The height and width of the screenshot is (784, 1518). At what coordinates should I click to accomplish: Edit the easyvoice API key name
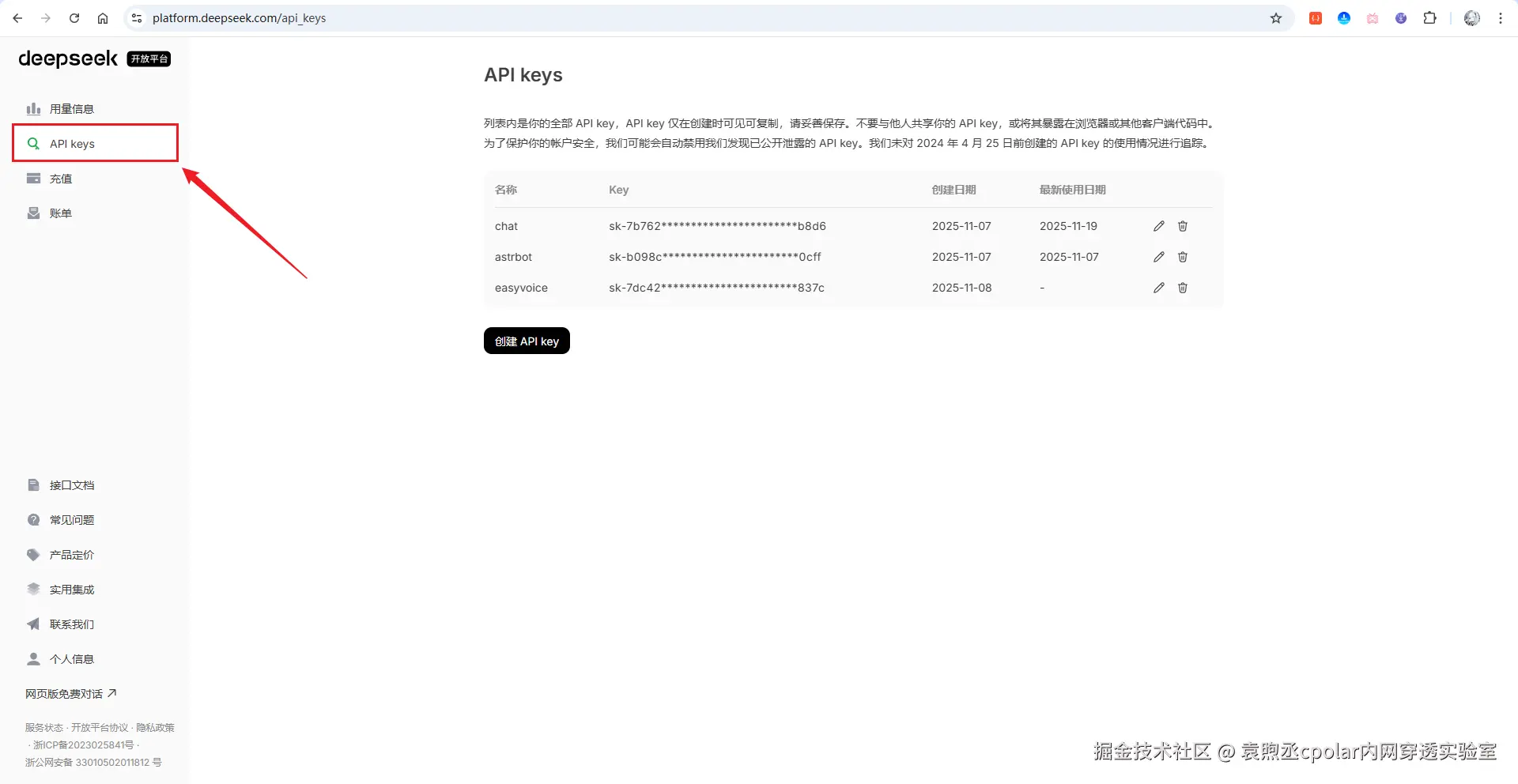tap(1159, 288)
